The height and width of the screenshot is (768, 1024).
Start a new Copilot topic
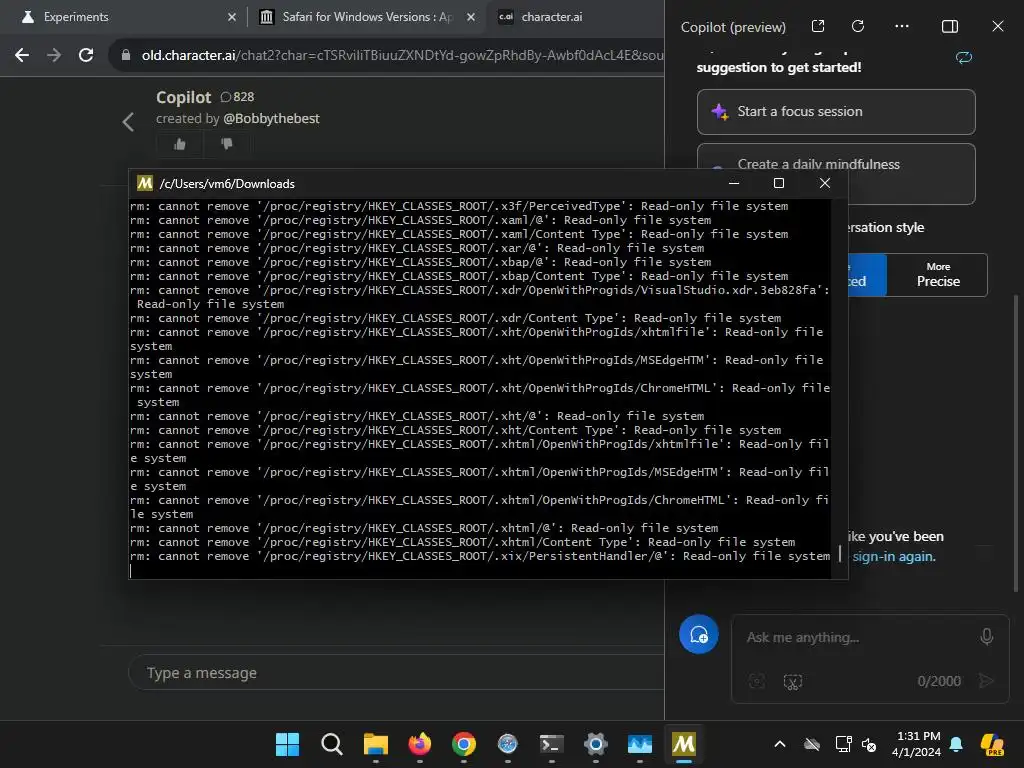pyautogui.click(x=698, y=634)
